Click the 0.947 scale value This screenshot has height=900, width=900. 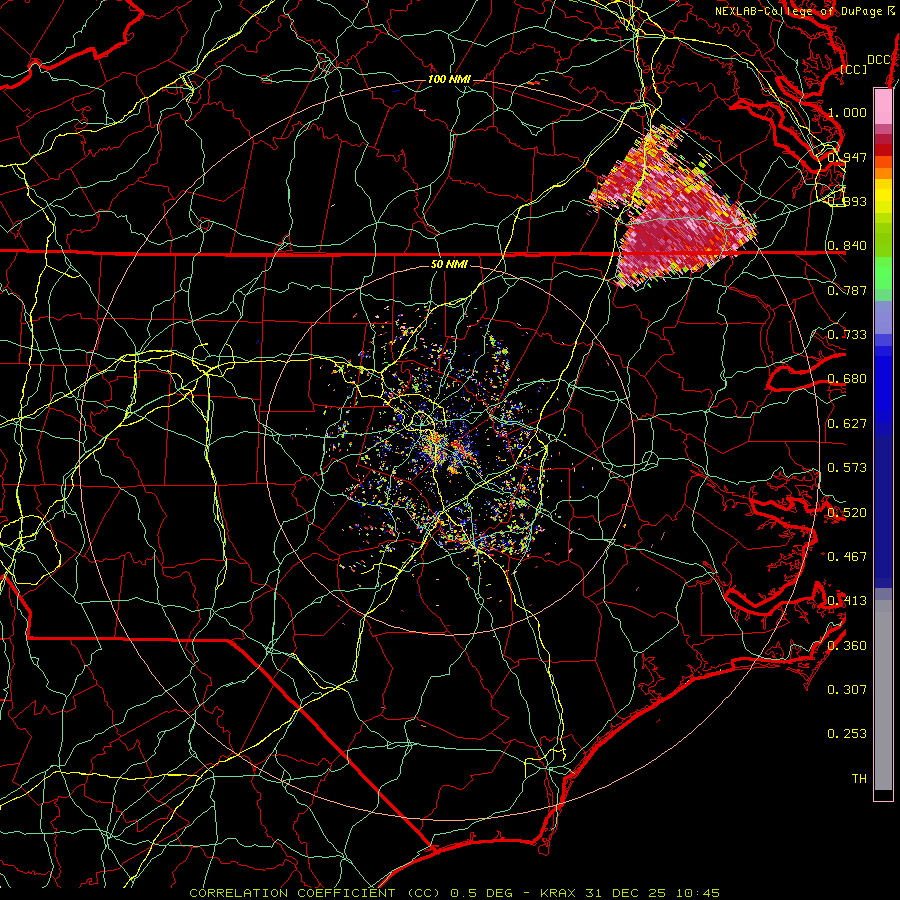(847, 157)
